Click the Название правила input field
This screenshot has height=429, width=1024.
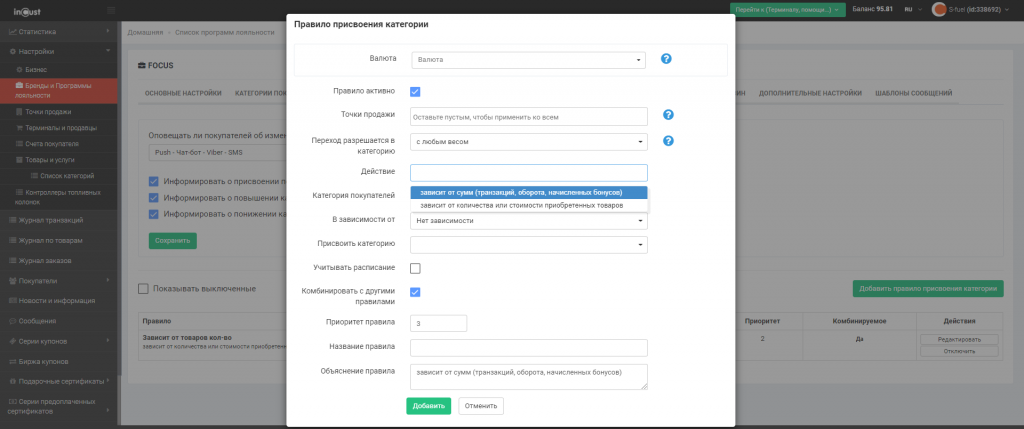coord(528,348)
